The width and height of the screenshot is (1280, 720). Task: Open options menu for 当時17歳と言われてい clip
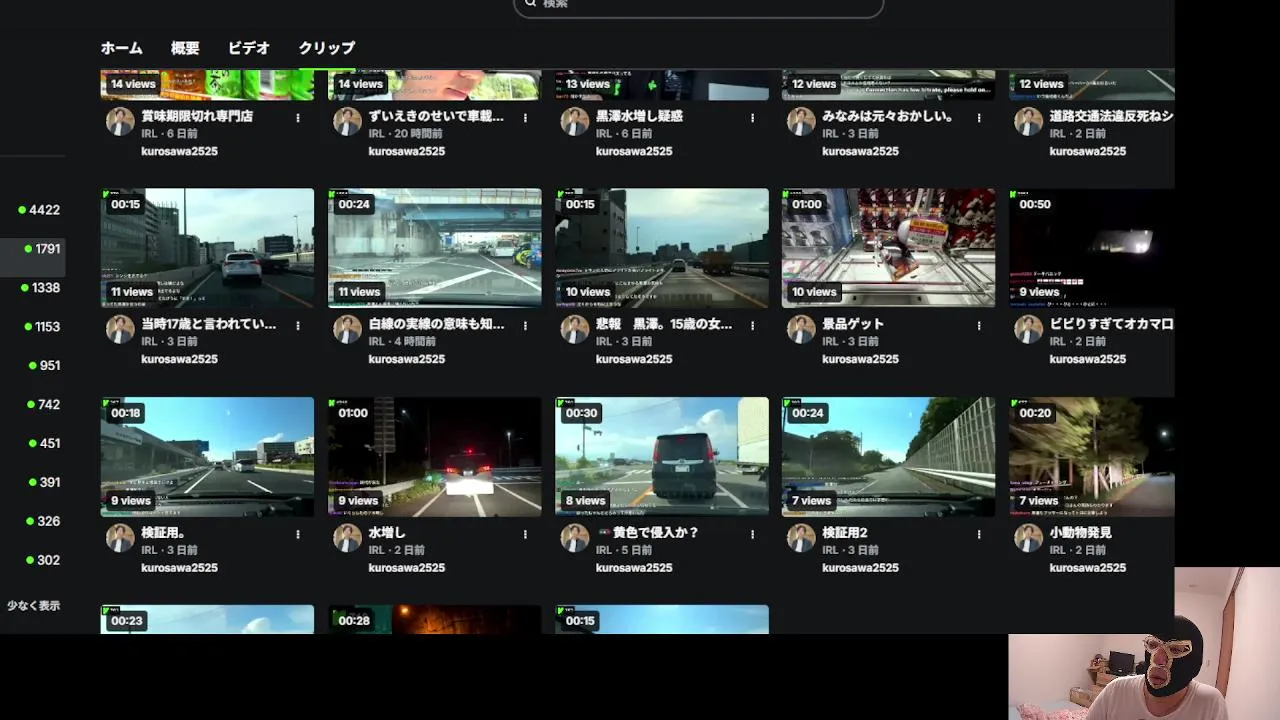pos(298,325)
